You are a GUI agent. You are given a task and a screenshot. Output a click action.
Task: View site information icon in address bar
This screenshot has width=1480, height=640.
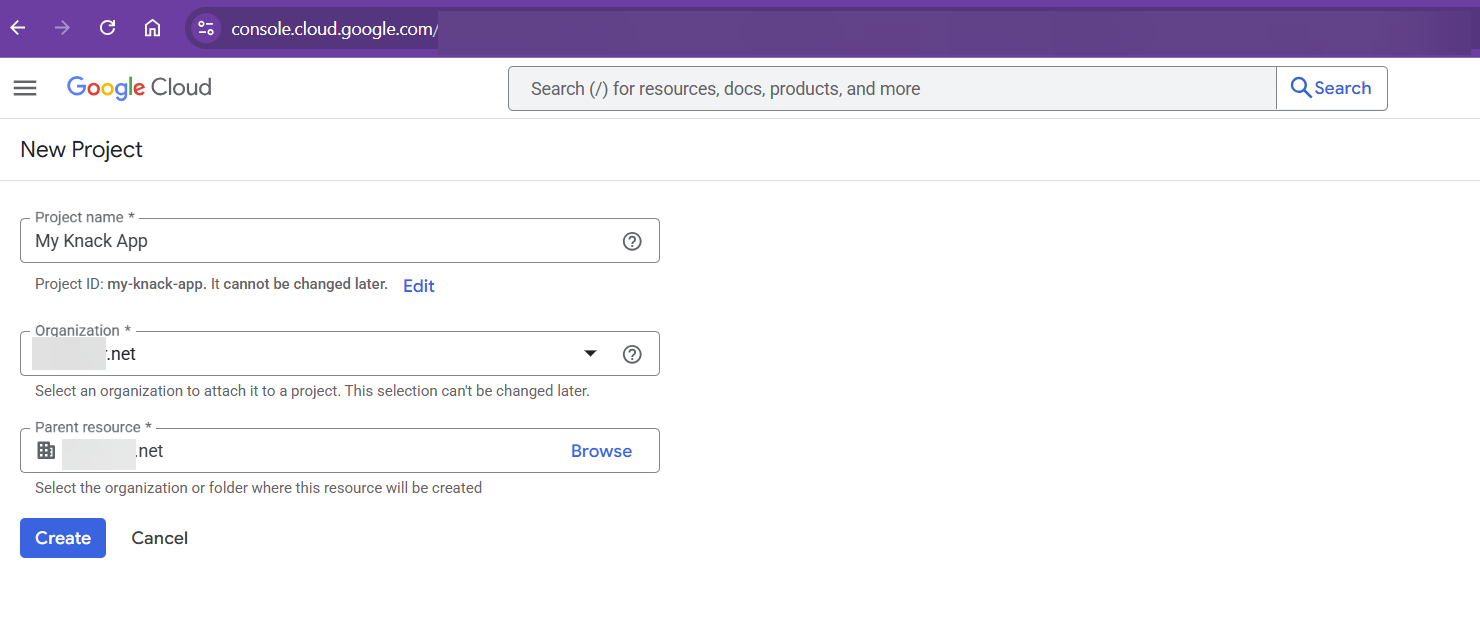(x=206, y=28)
